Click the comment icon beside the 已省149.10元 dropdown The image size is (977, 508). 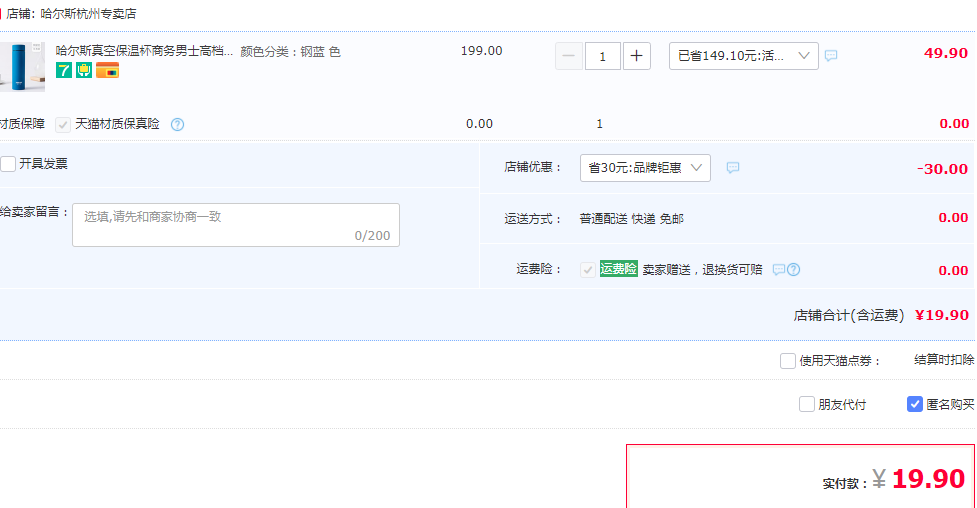[831, 55]
